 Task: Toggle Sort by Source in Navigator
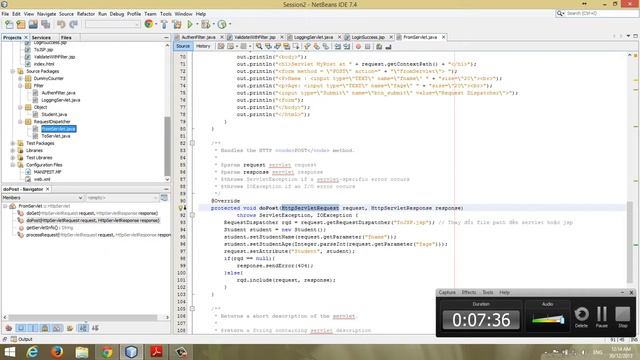[x=95, y=328]
